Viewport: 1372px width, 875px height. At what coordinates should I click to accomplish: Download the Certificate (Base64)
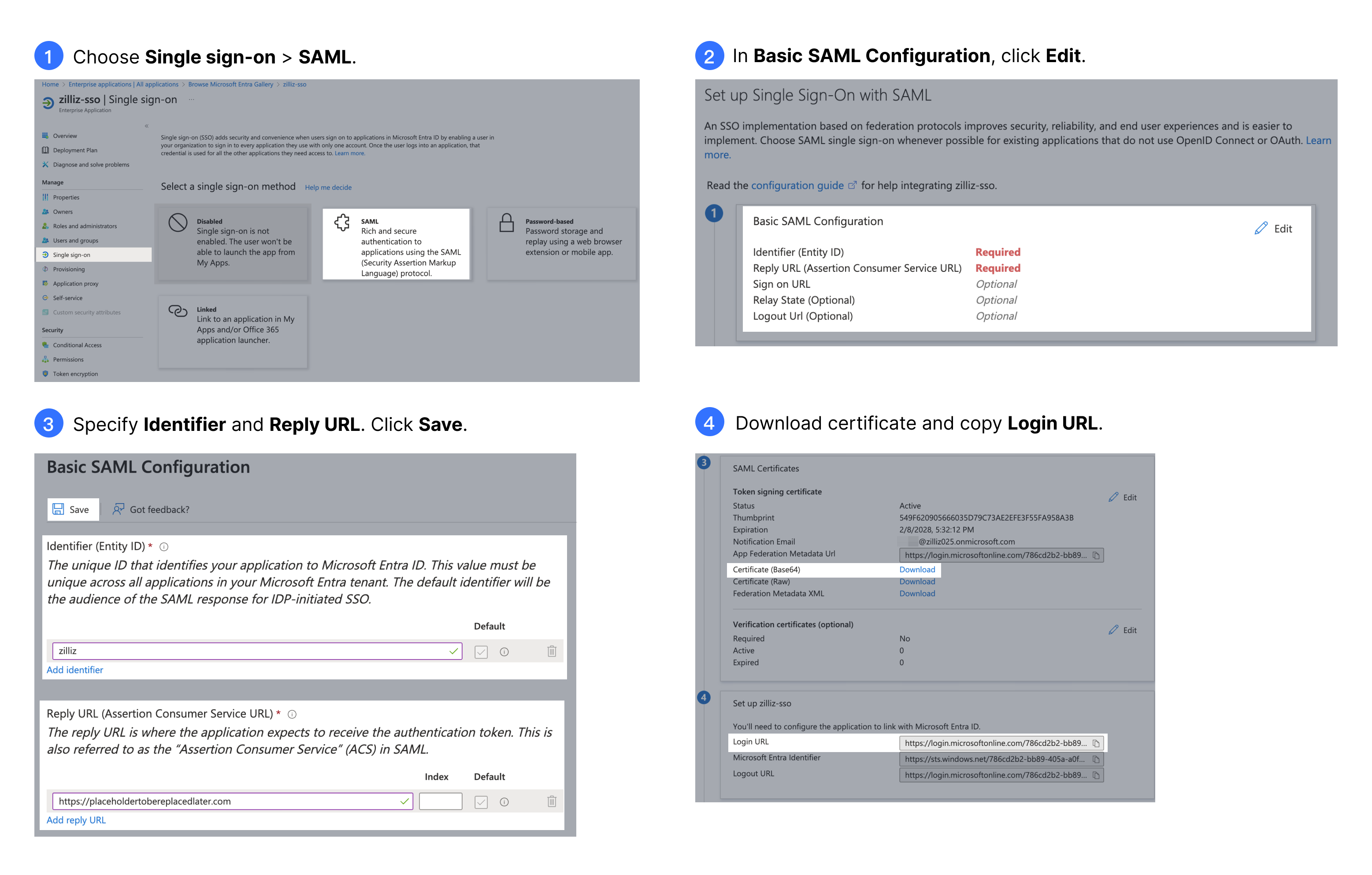click(917, 570)
